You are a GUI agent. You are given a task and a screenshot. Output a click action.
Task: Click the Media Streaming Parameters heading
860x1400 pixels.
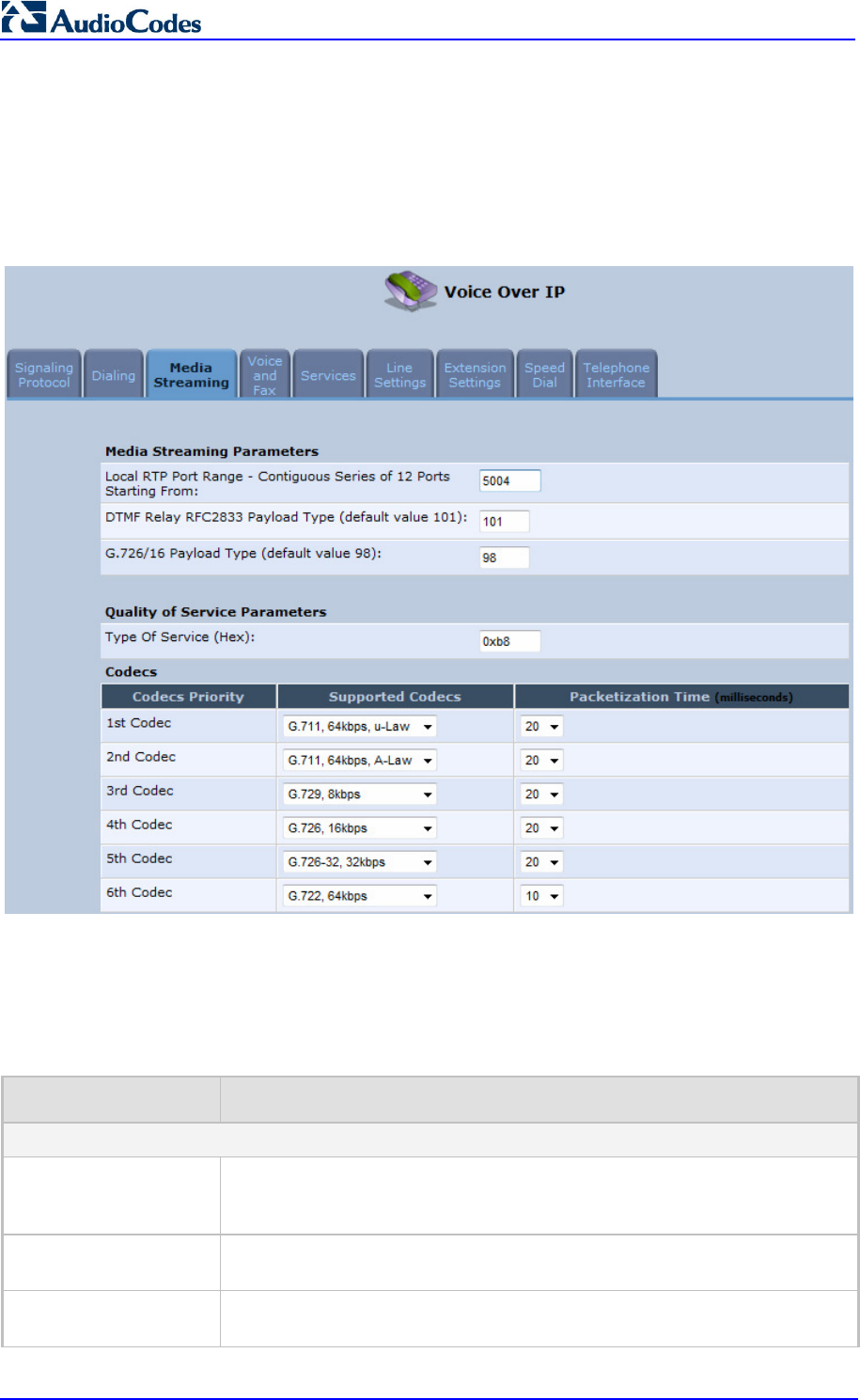coord(211,451)
